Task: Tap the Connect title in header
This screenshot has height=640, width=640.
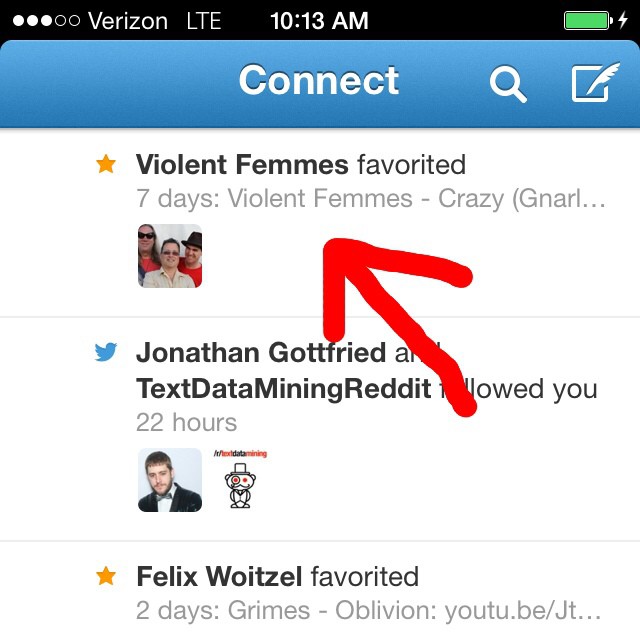Action: (x=319, y=81)
